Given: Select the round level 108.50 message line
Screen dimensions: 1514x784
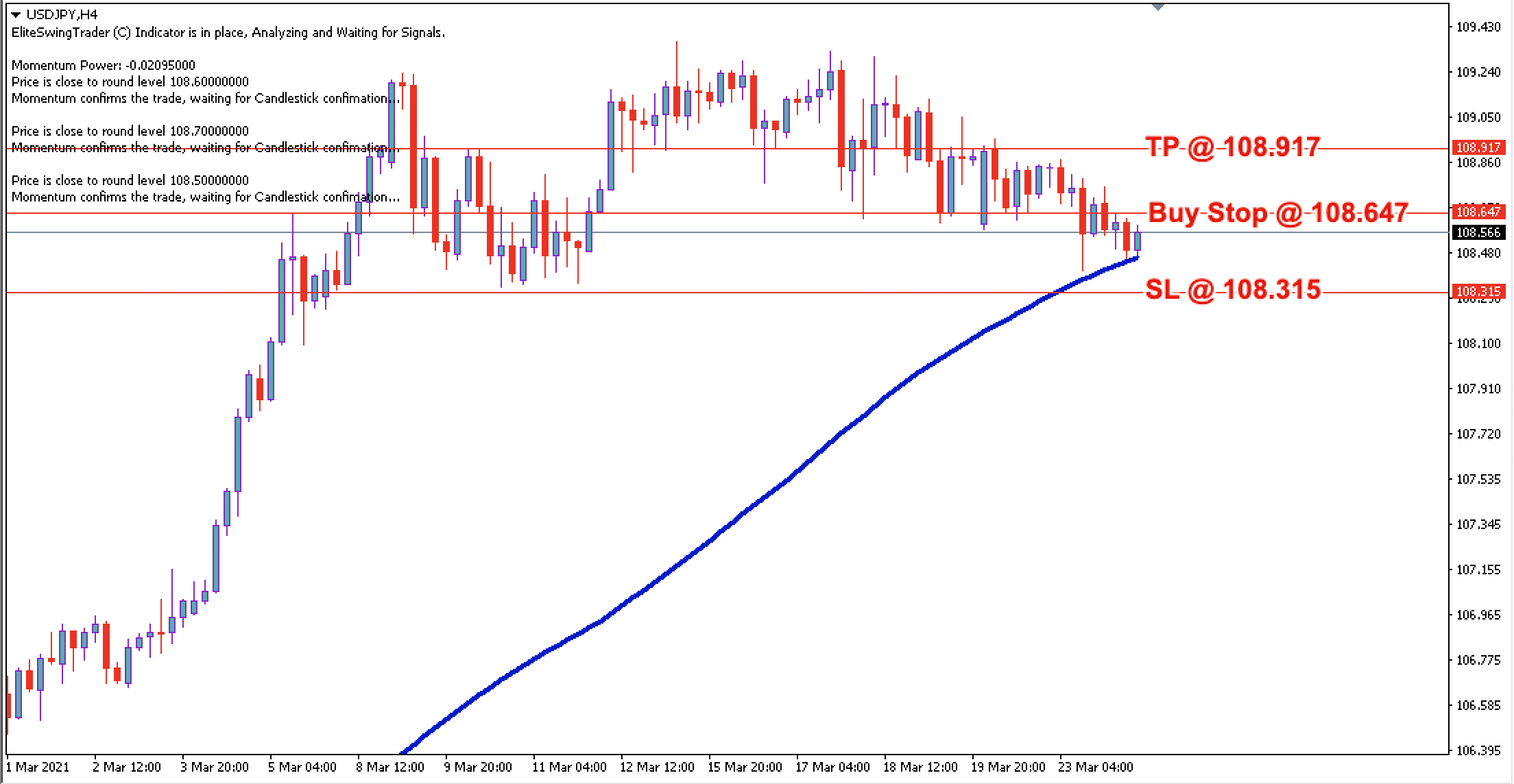Looking at the screenshot, I should (x=130, y=180).
